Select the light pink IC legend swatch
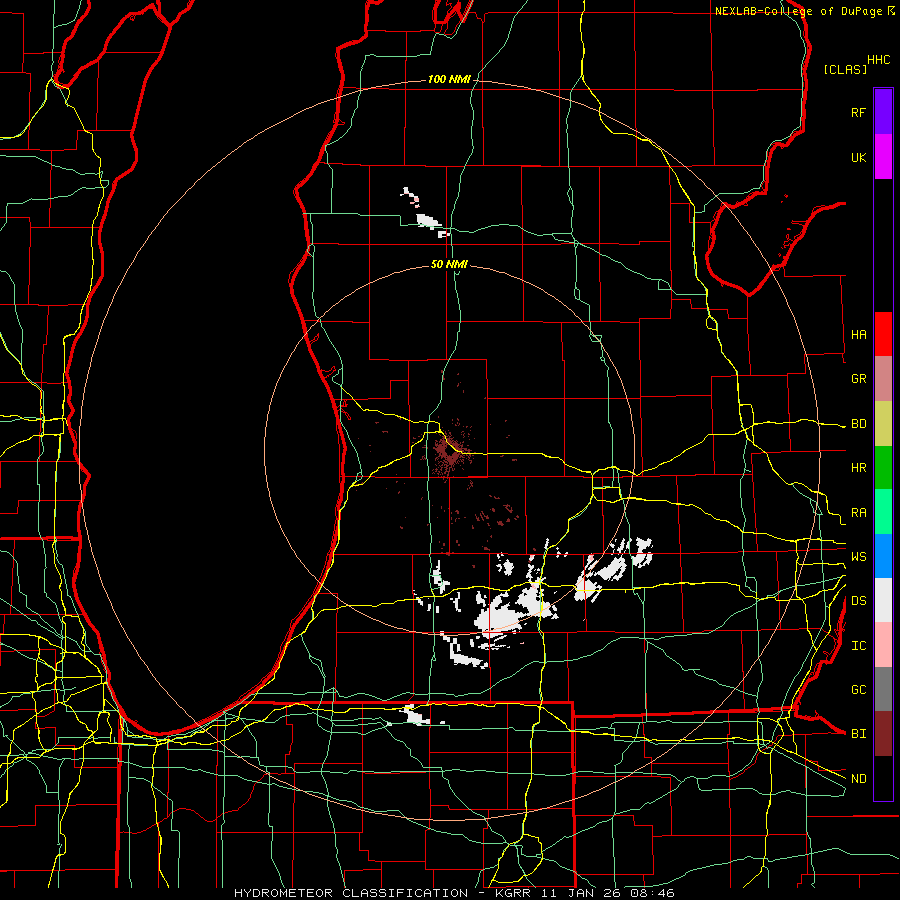Viewport: 900px width, 900px height. click(883, 645)
